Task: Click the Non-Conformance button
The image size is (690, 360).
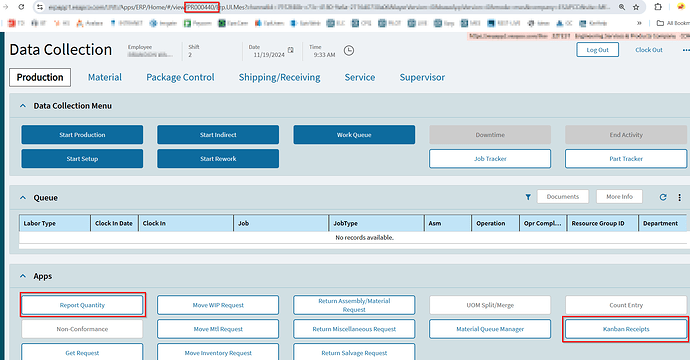Action: point(82,329)
